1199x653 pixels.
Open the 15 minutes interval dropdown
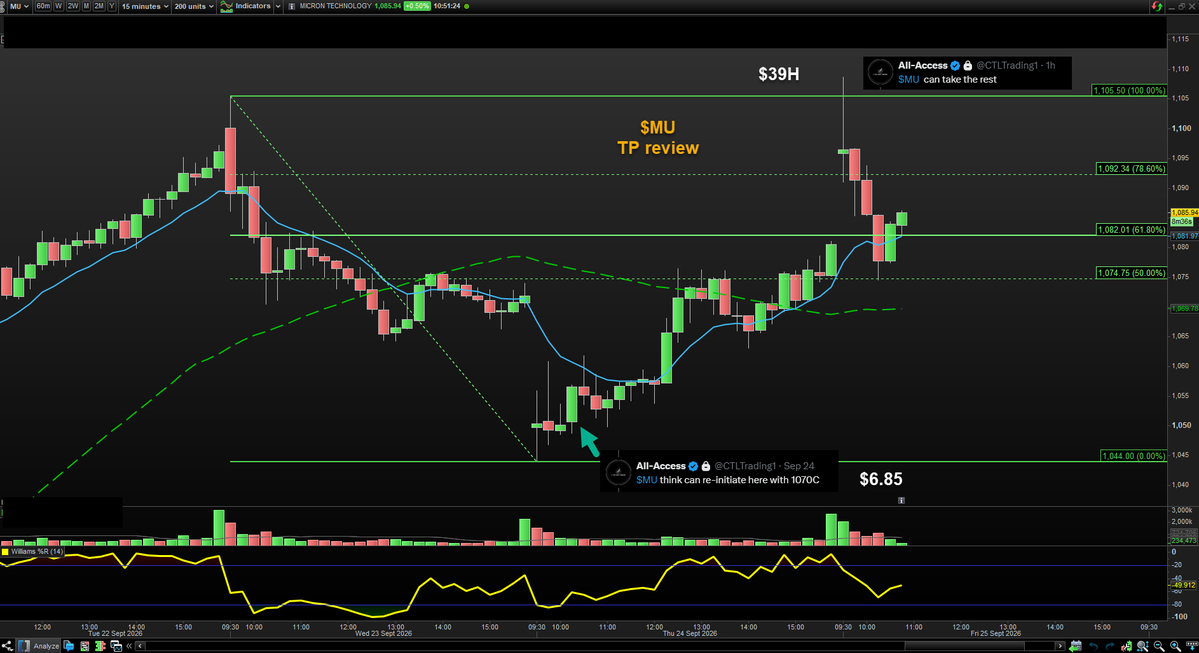145,6
